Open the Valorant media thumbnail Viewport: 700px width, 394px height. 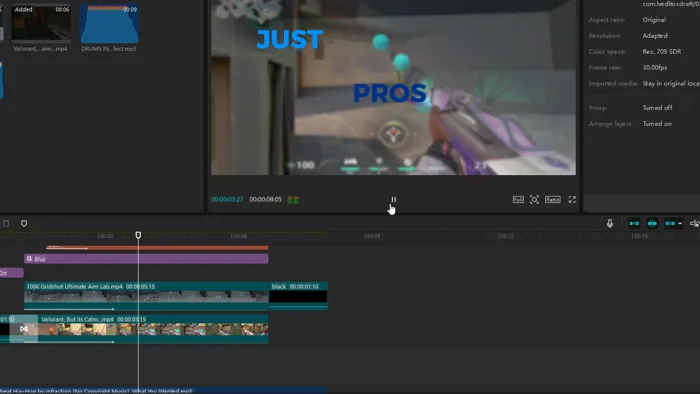41,24
